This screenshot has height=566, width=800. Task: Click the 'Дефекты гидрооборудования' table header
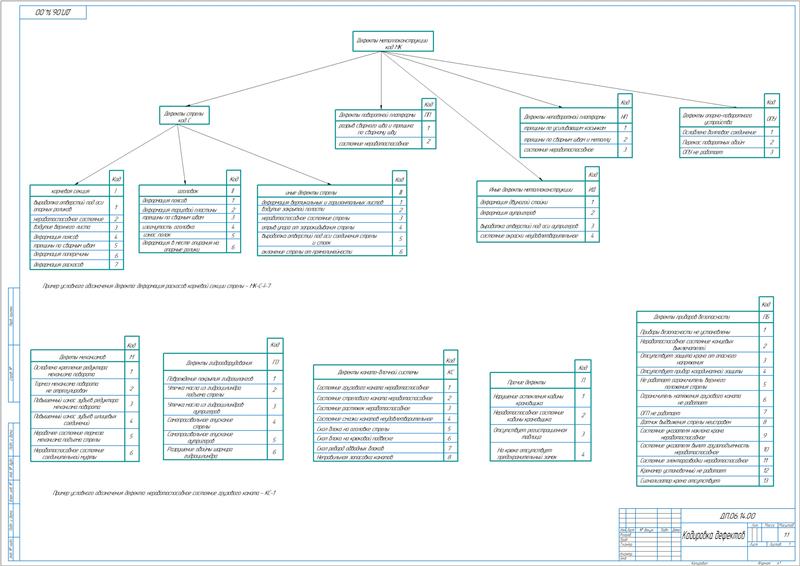(x=215, y=363)
